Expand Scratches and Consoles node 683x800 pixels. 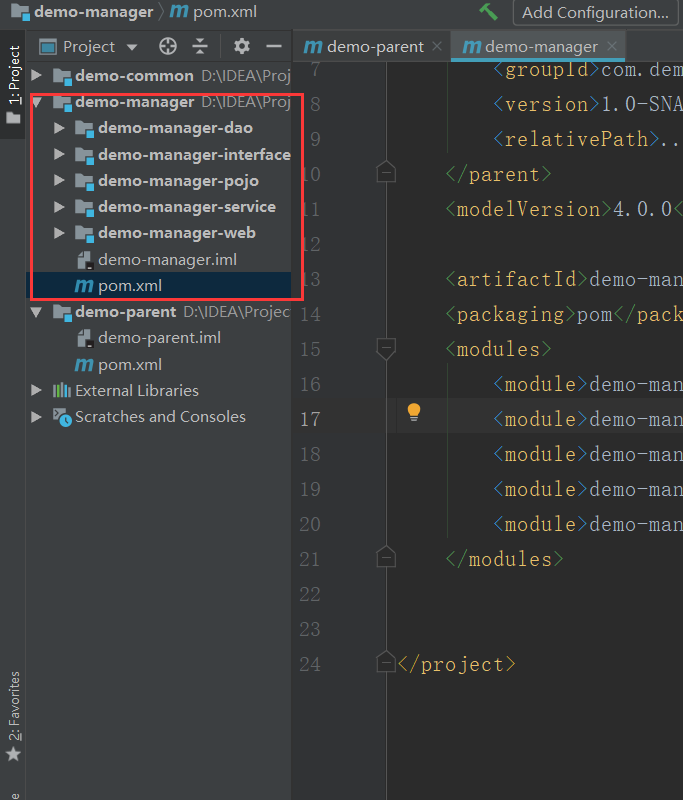(36, 417)
